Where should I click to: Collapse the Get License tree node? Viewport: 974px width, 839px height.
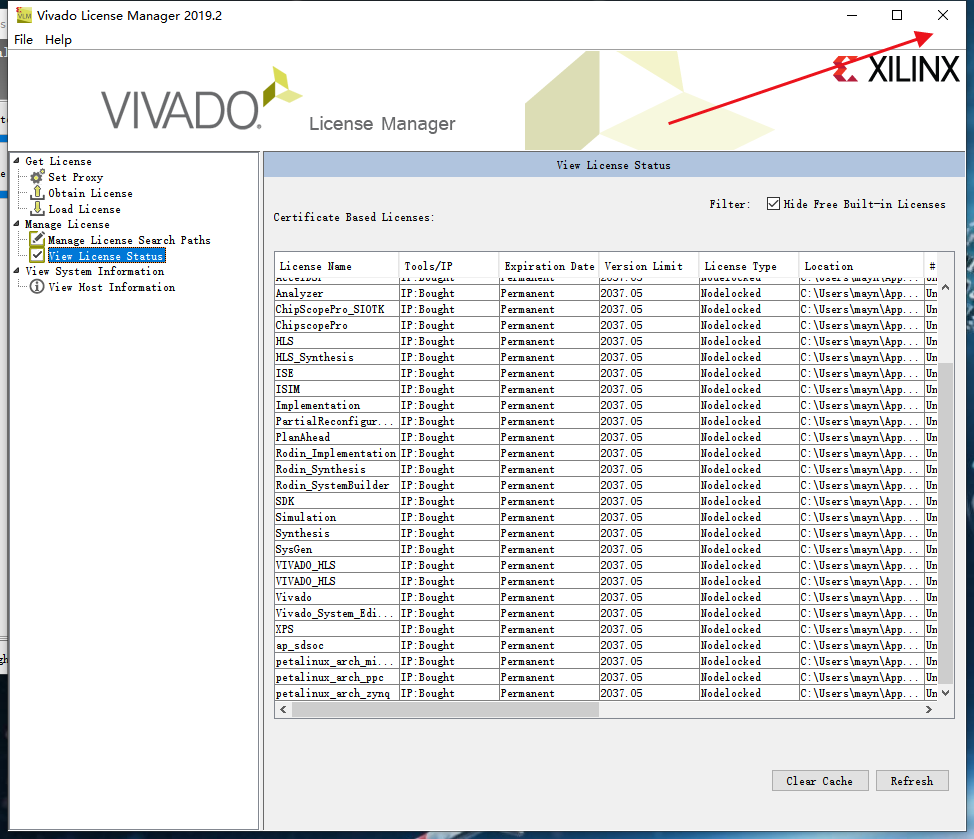tap(16, 160)
